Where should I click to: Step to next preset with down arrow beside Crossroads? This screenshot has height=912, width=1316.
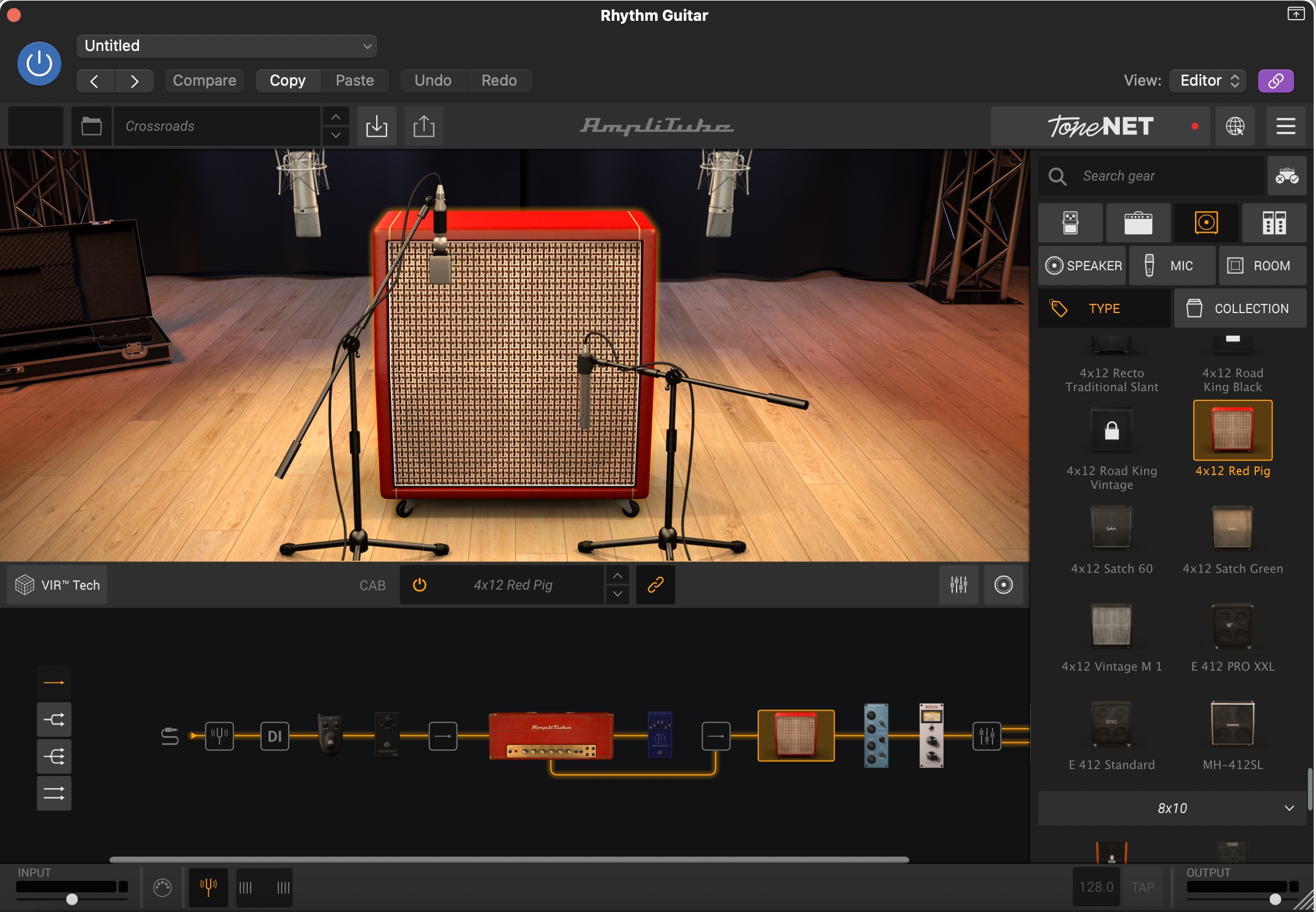pos(336,135)
